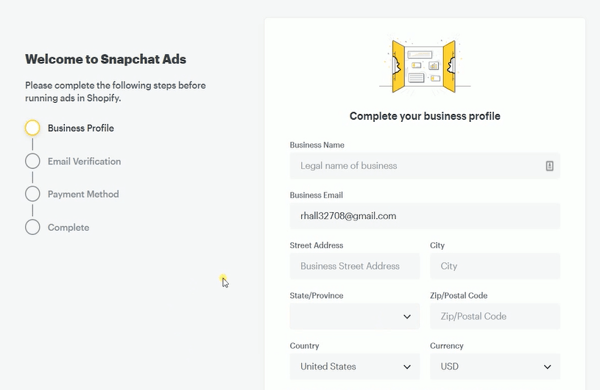Open the Country dropdown showing United States

(354, 366)
